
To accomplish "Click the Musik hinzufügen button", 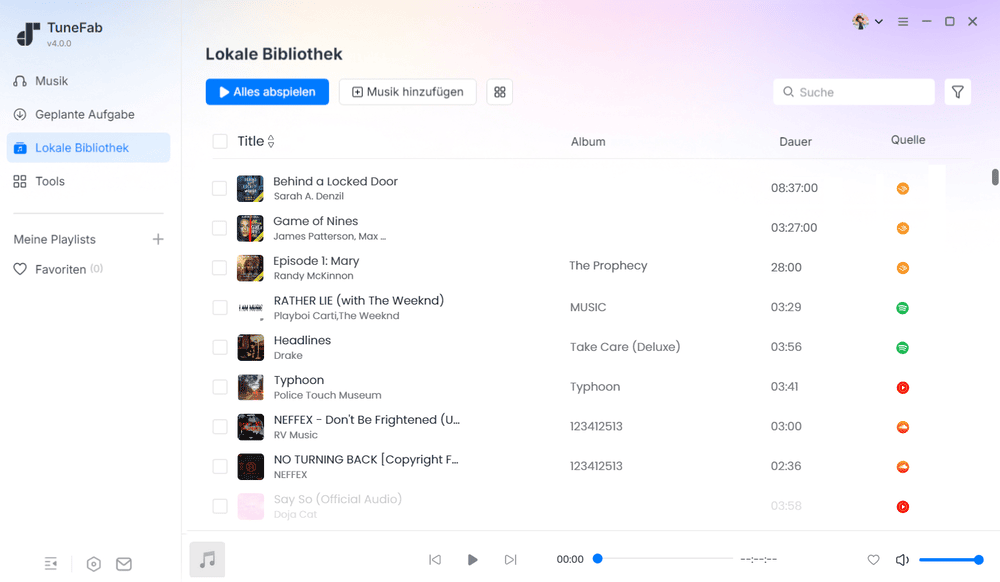I will pyautogui.click(x=407, y=92).
